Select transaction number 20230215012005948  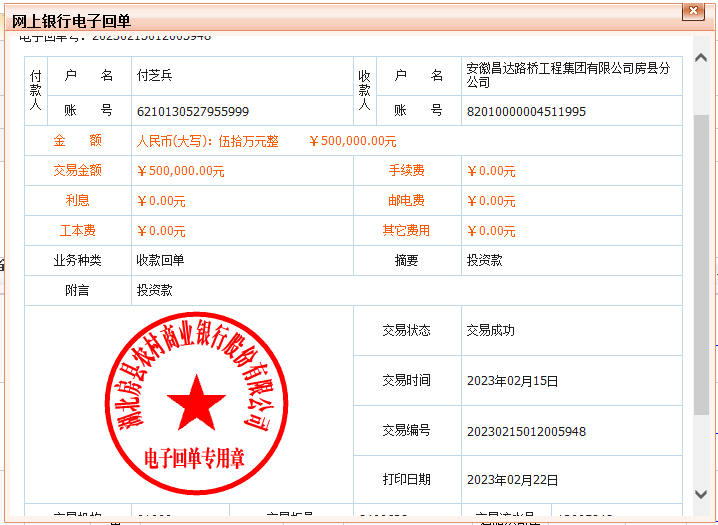tap(526, 431)
